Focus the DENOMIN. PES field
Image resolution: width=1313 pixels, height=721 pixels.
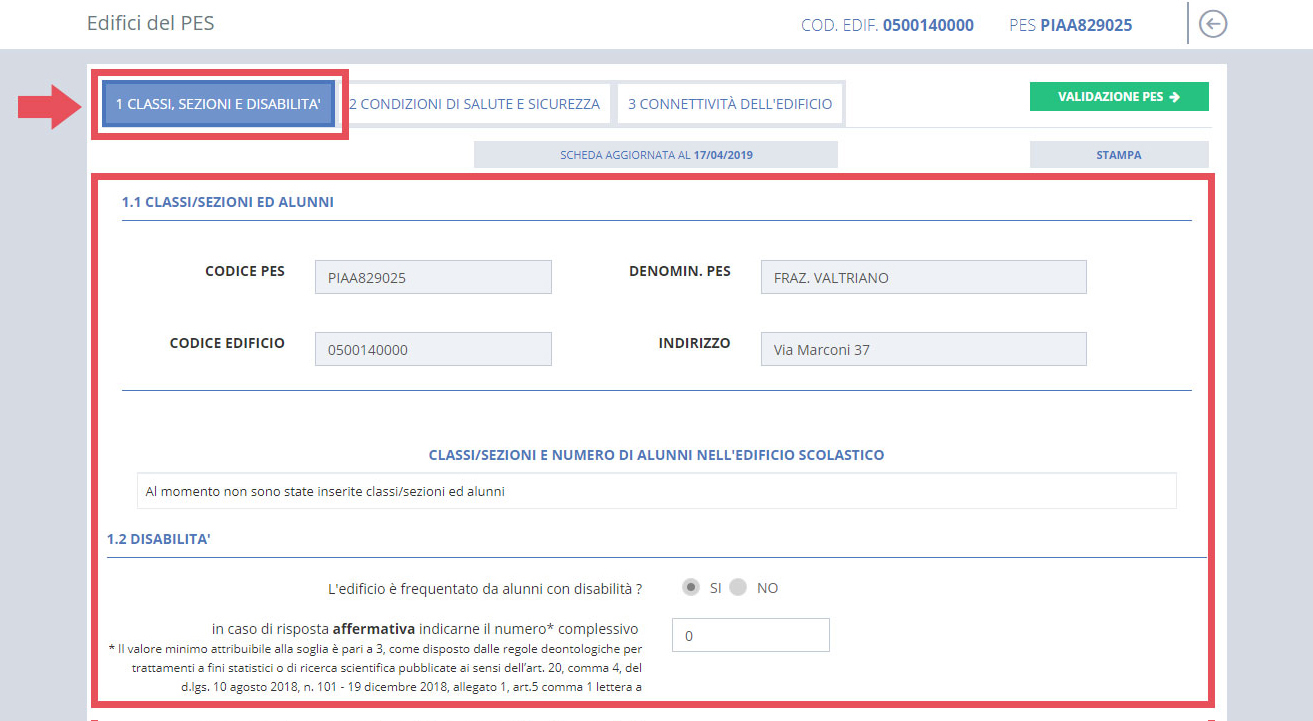[x=923, y=278]
